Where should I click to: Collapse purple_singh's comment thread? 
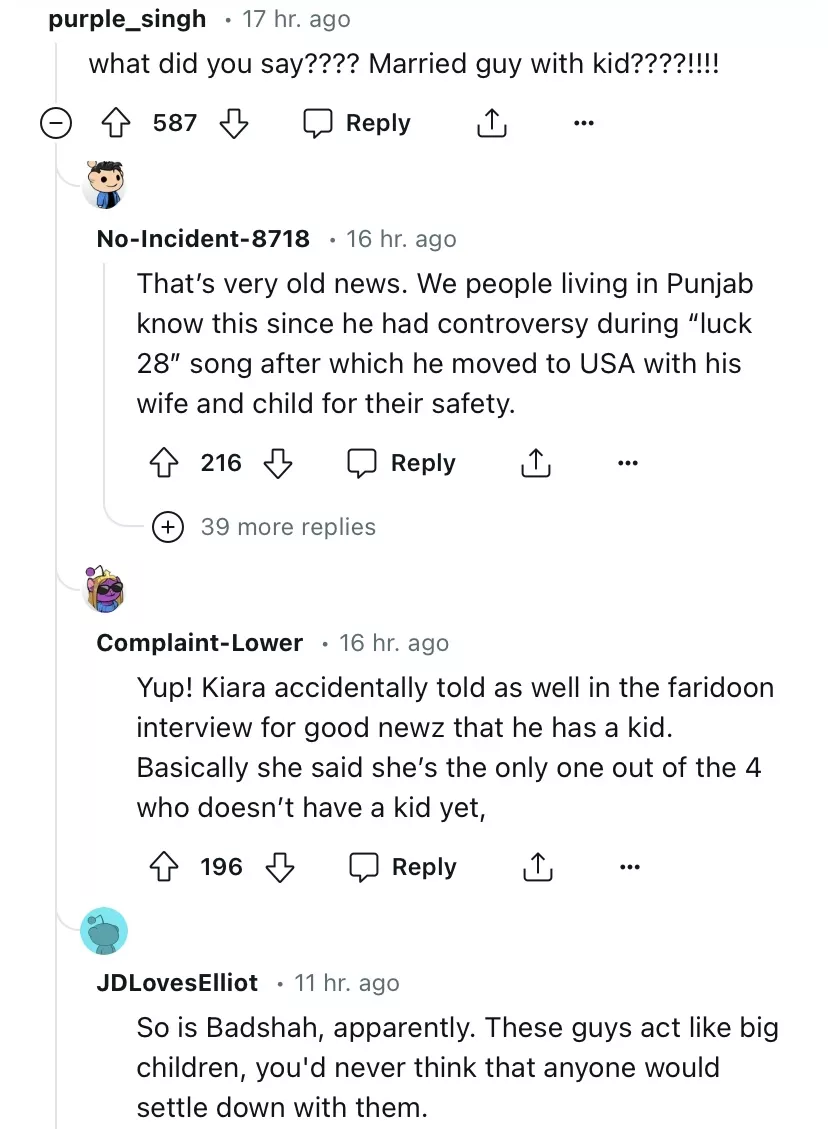tap(56, 123)
